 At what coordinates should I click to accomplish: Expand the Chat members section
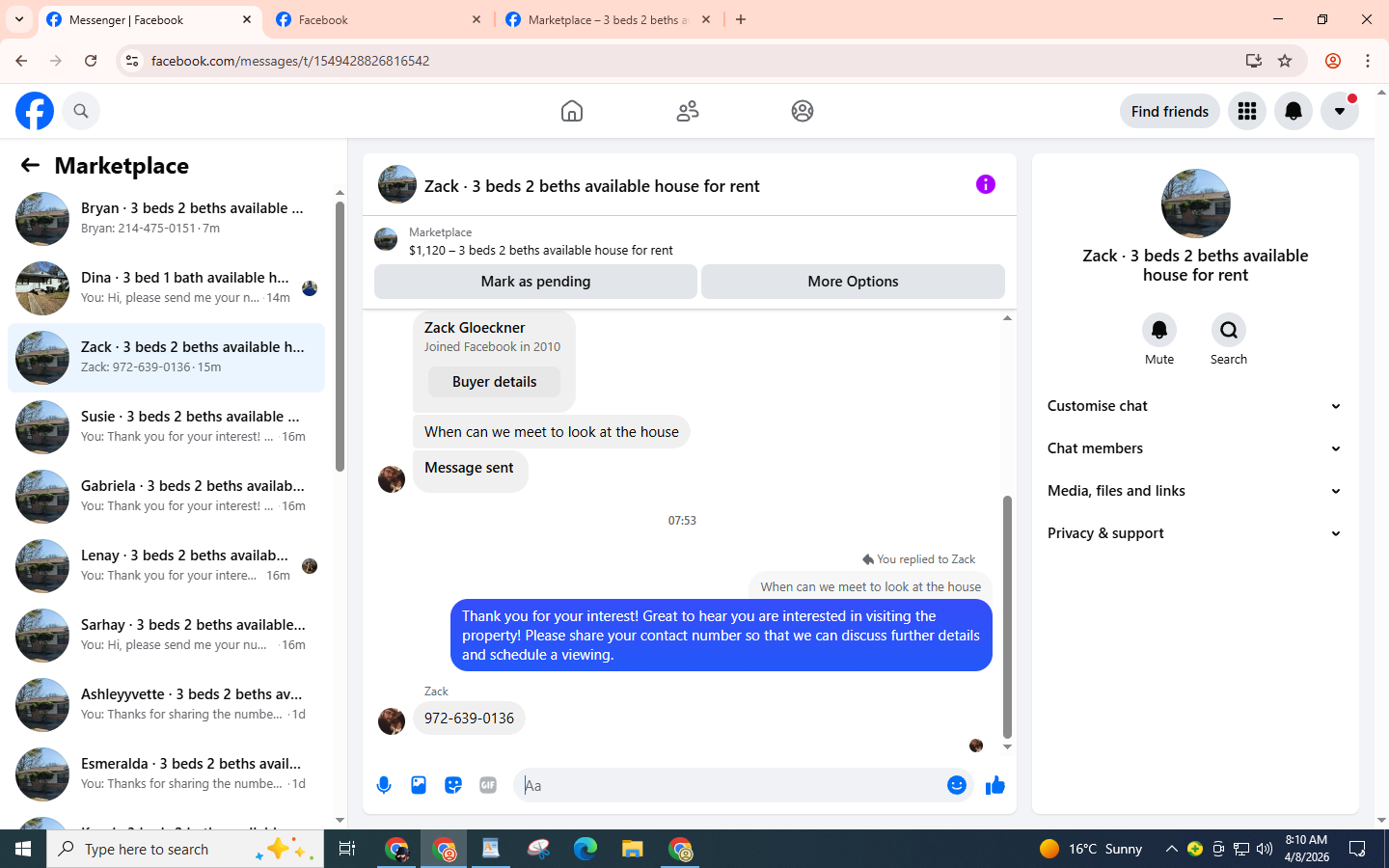tap(1194, 448)
